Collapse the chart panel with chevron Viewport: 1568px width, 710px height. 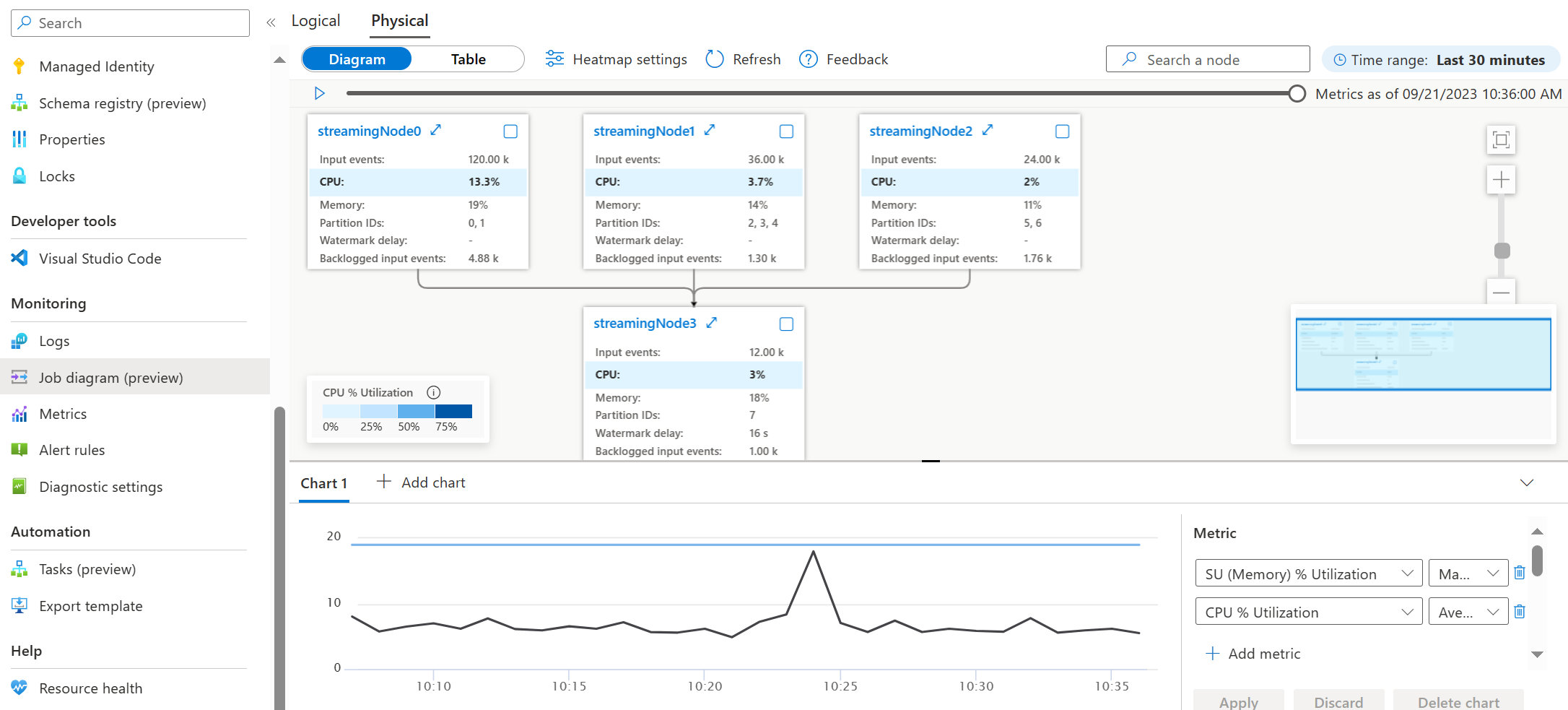pyautogui.click(x=1526, y=482)
